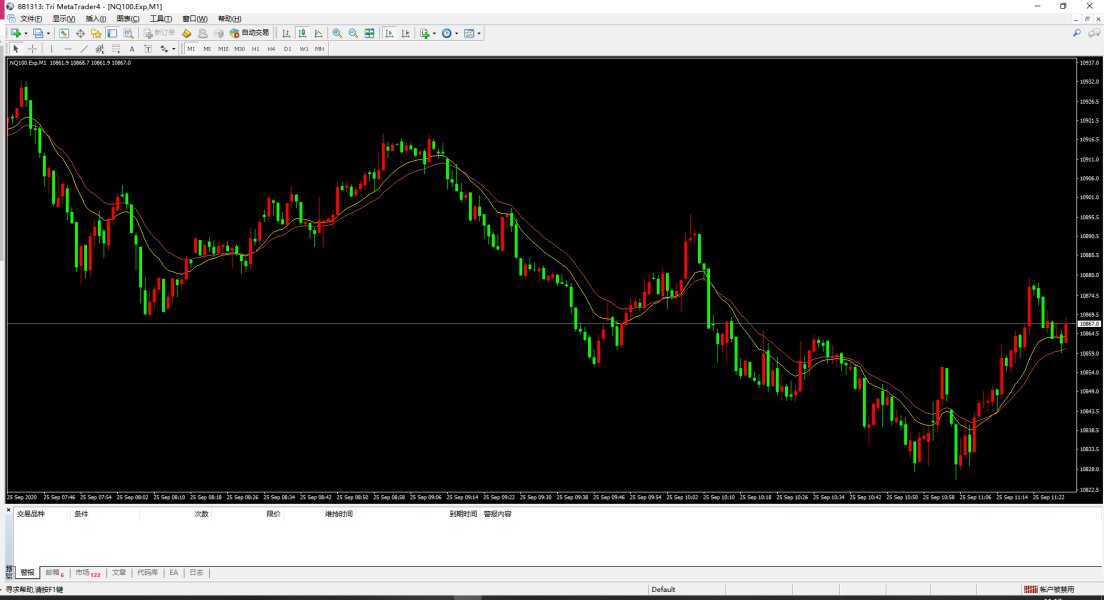The image size is (1104, 600).
Task: Switch to the 市场 terminal tab
Action: point(87,573)
